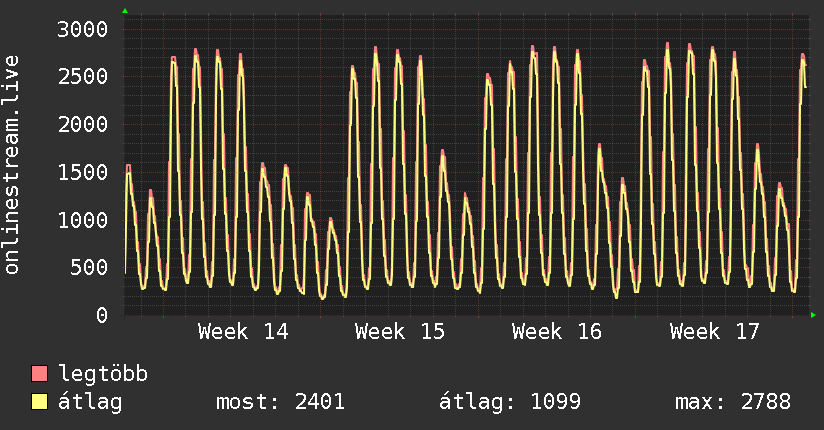
Task: Click the 'átlag: 1099' statistic
Action: coord(510,402)
